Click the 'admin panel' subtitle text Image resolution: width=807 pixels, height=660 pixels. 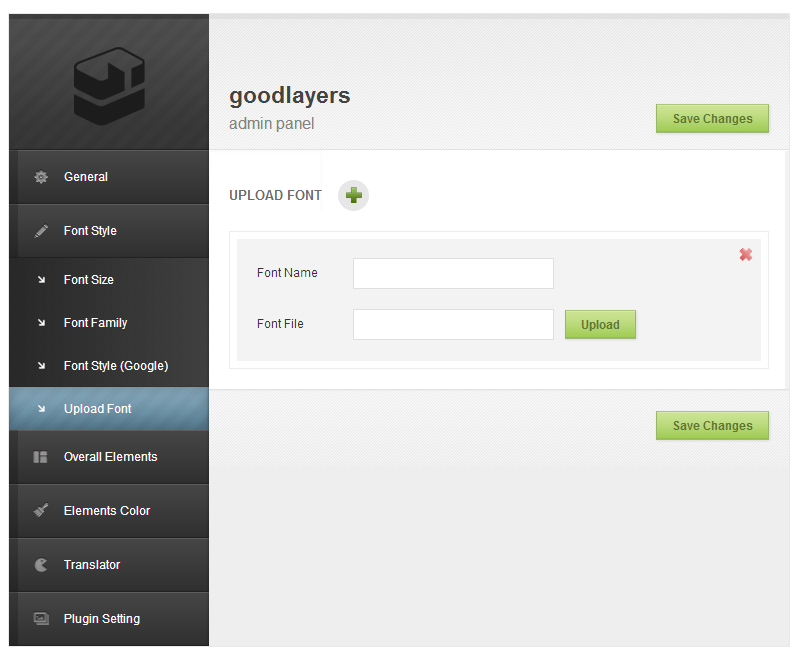click(x=271, y=124)
